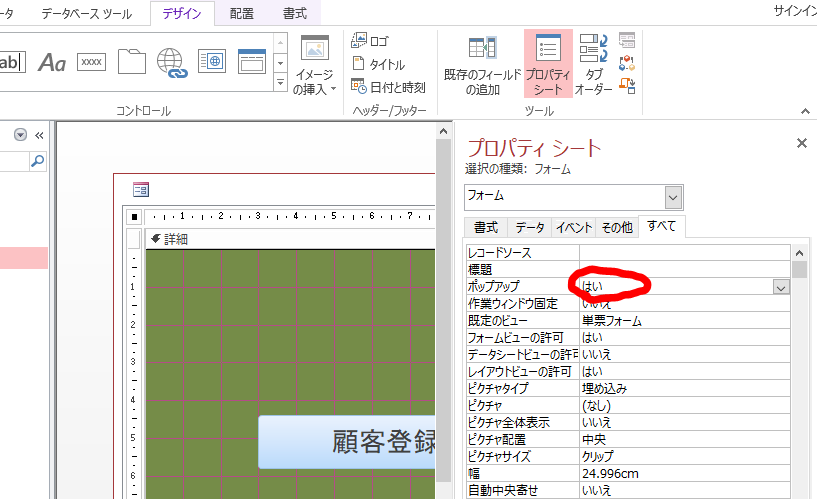Open the イベント tab in property sheet
The width and height of the screenshot is (817, 499).
click(x=574, y=227)
